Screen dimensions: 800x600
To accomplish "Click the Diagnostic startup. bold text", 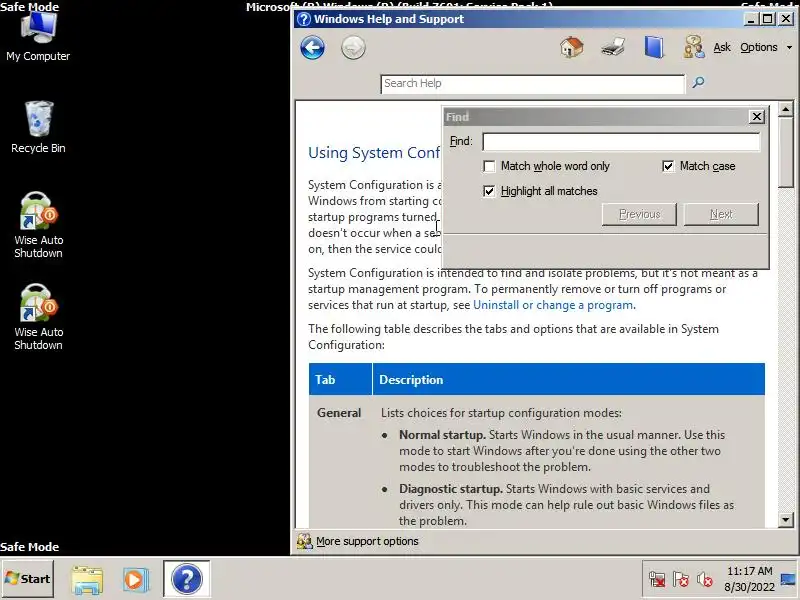I will click(x=450, y=489).
